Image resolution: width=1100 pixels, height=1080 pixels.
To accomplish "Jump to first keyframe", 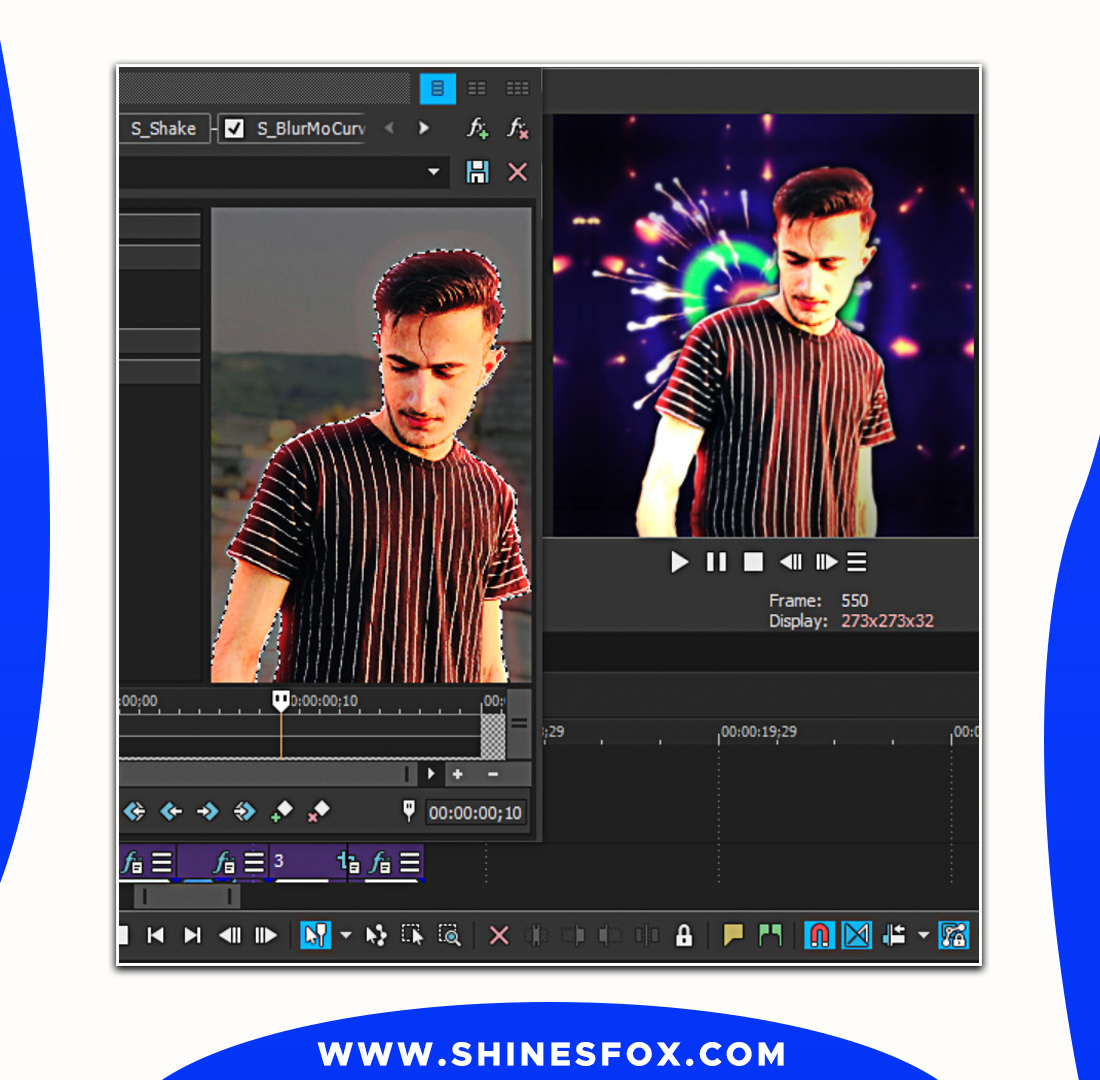I will (135, 812).
